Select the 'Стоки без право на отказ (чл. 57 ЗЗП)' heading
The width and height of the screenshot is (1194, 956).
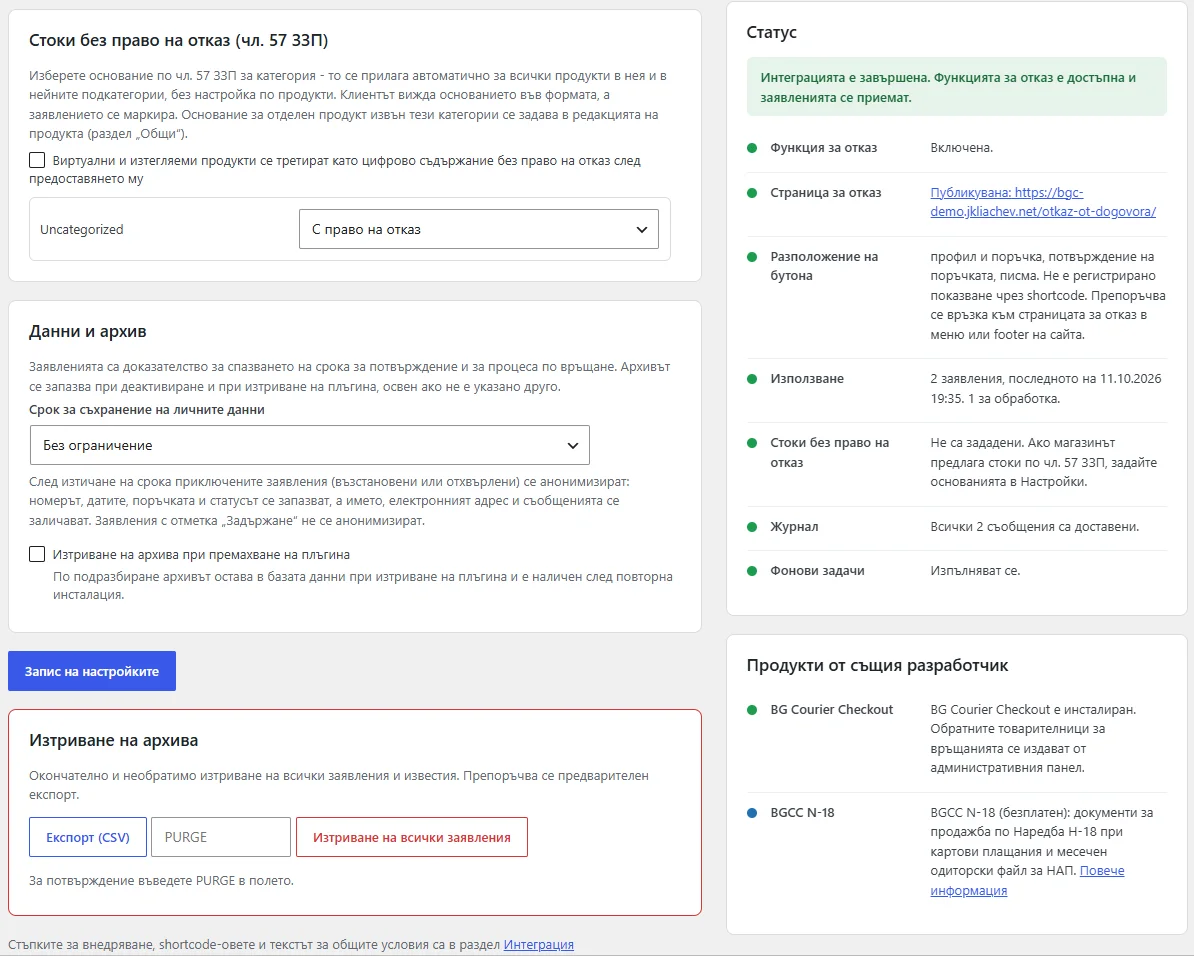[179, 40]
